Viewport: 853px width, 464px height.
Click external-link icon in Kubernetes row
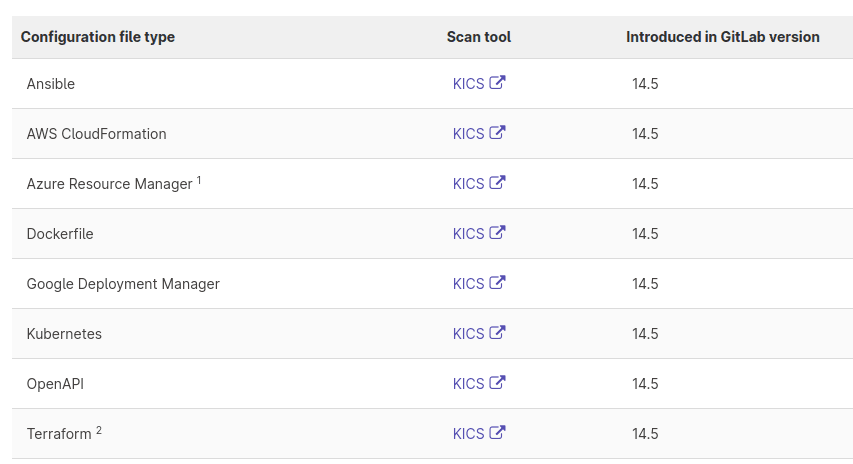tap(497, 333)
